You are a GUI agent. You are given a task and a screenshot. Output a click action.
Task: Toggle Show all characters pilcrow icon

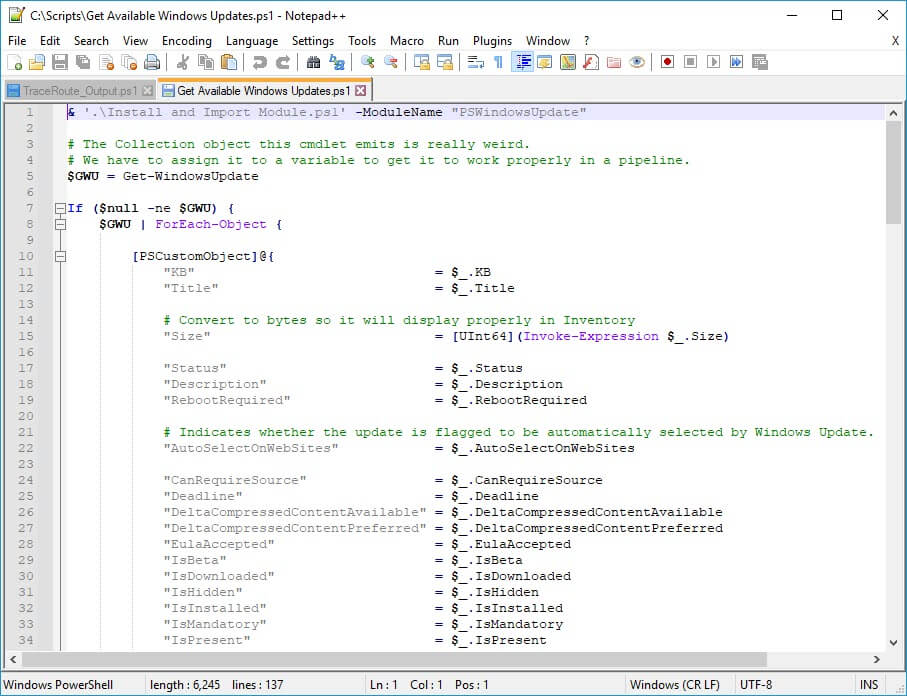click(x=498, y=62)
